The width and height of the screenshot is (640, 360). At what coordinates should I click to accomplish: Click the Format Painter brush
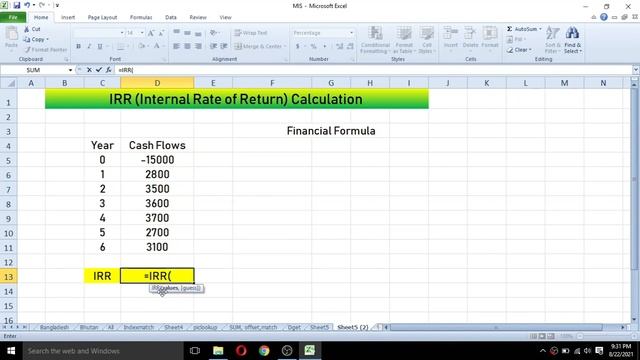click(x=45, y=50)
